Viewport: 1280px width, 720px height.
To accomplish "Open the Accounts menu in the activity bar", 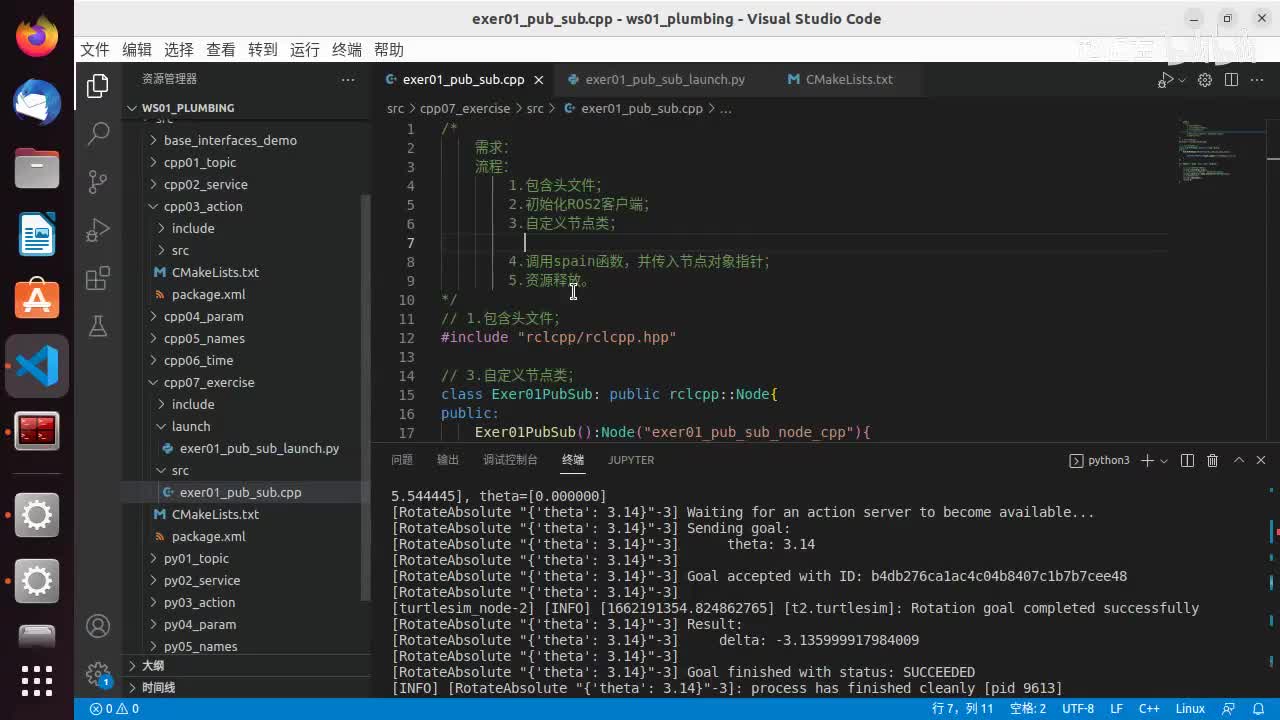I will [x=98, y=626].
